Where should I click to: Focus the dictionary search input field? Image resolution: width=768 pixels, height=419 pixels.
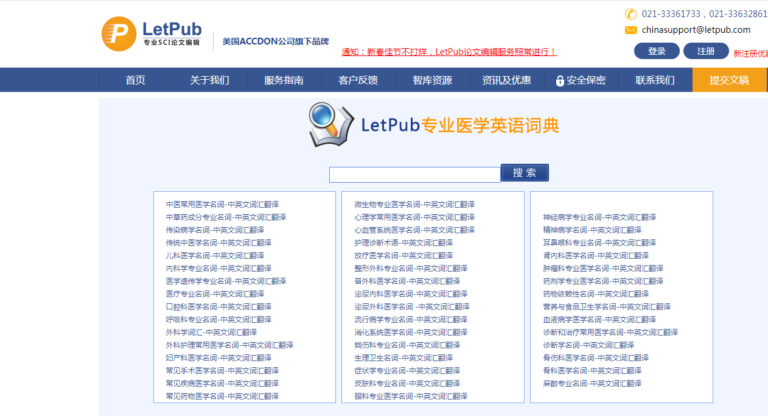(414, 174)
